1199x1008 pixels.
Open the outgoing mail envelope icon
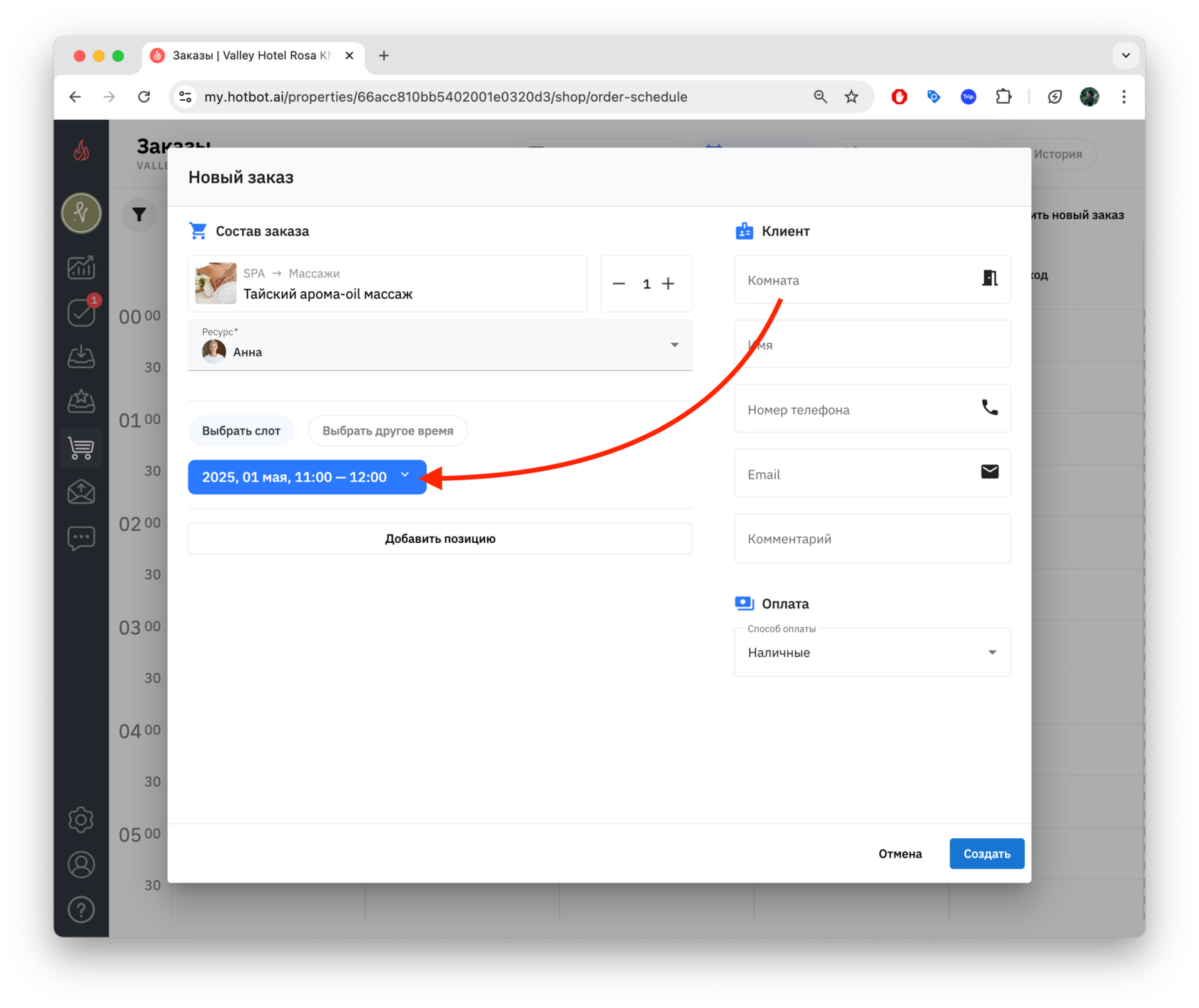[81, 492]
